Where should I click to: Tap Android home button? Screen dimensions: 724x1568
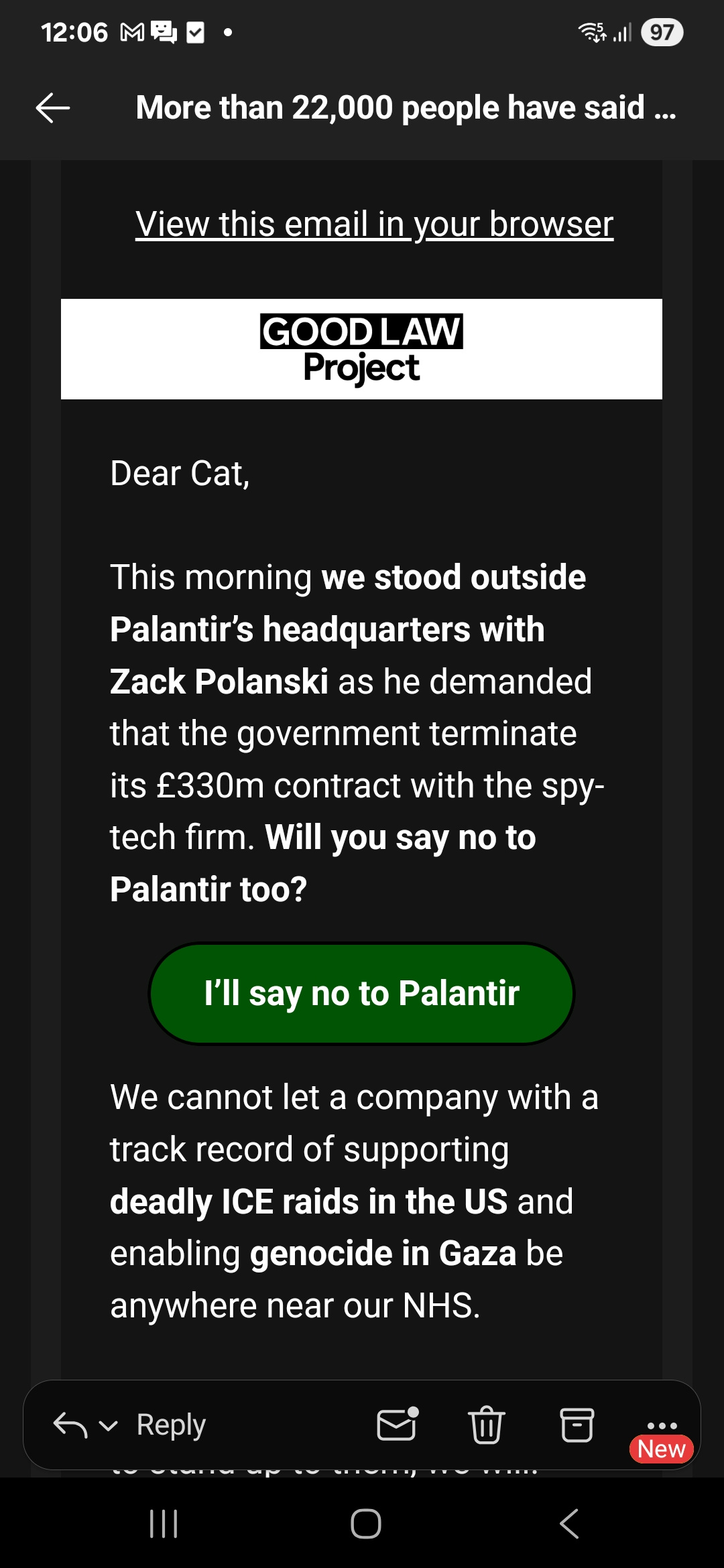tap(366, 1524)
